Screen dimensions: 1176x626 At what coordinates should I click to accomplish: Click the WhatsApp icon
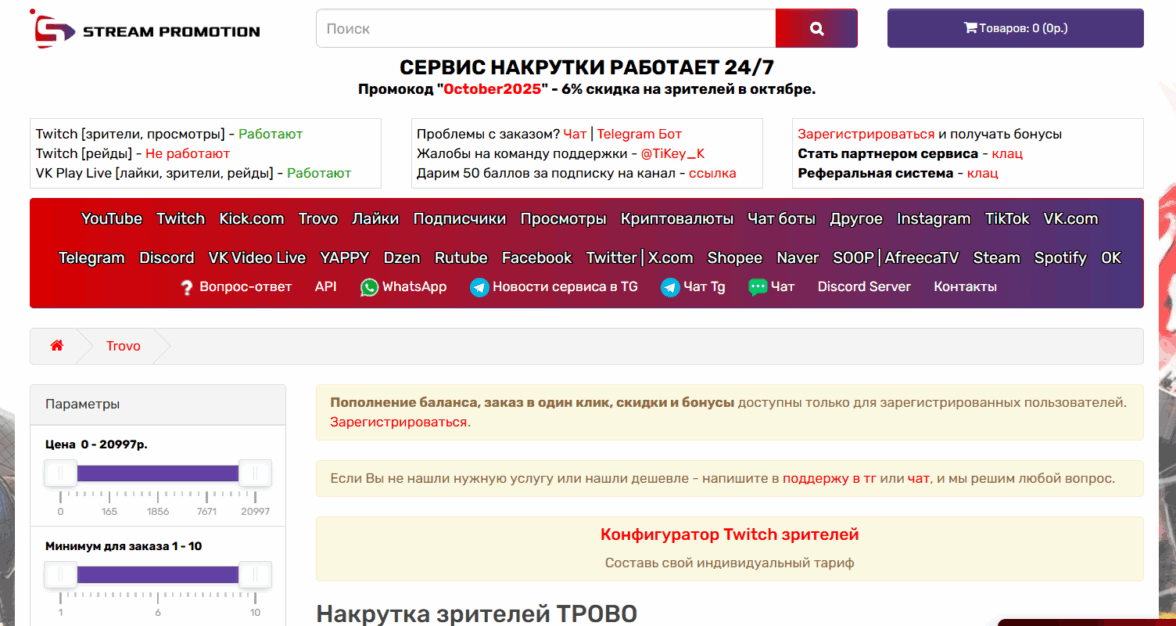[369, 287]
